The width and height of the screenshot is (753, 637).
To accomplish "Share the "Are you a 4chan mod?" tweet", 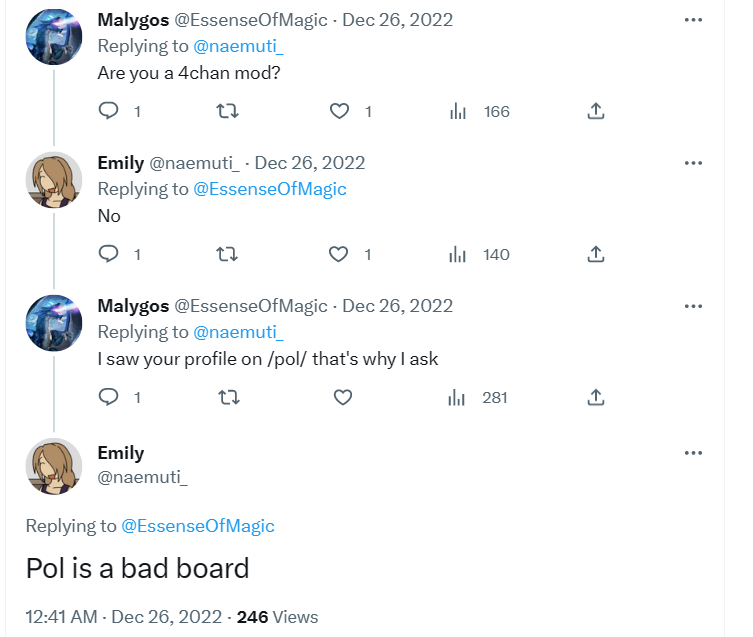I will click(x=596, y=112).
